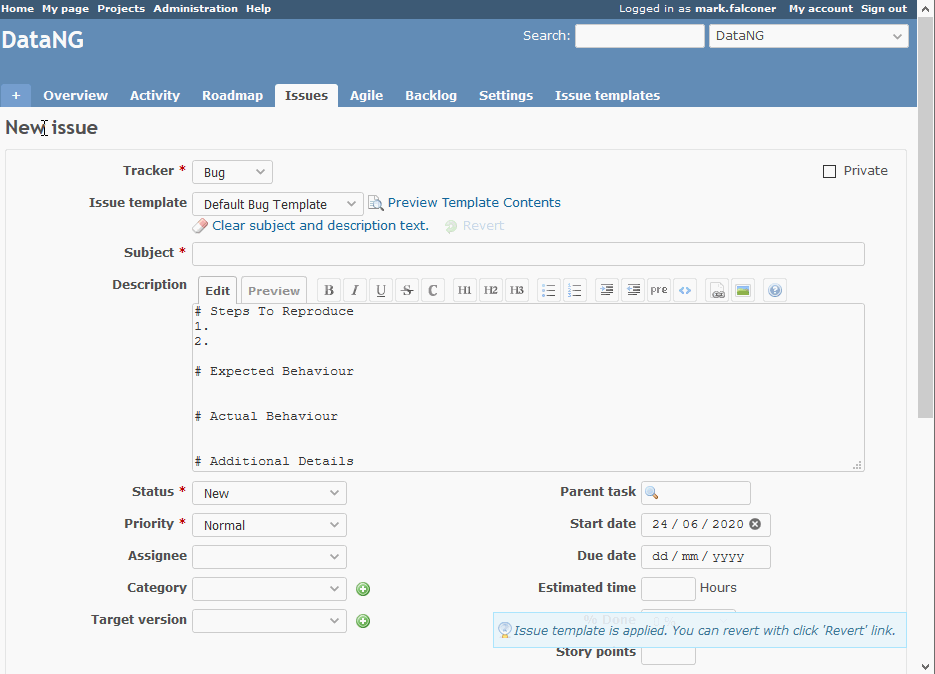The image size is (935, 674).
Task: Open Projects in top menu
Action: coord(121,8)
